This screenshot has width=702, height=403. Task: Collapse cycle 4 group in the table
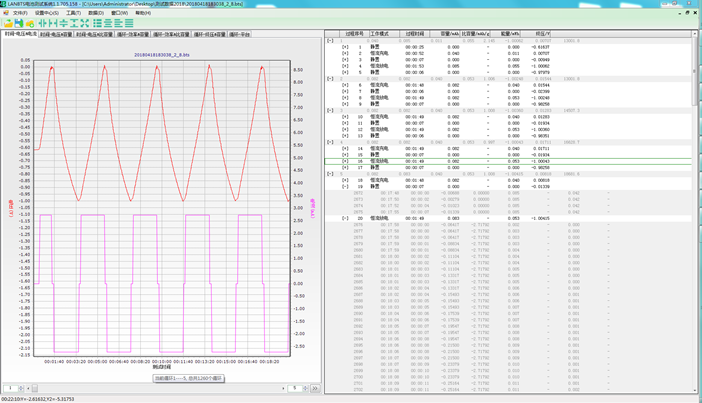click(x=330, y=143)
